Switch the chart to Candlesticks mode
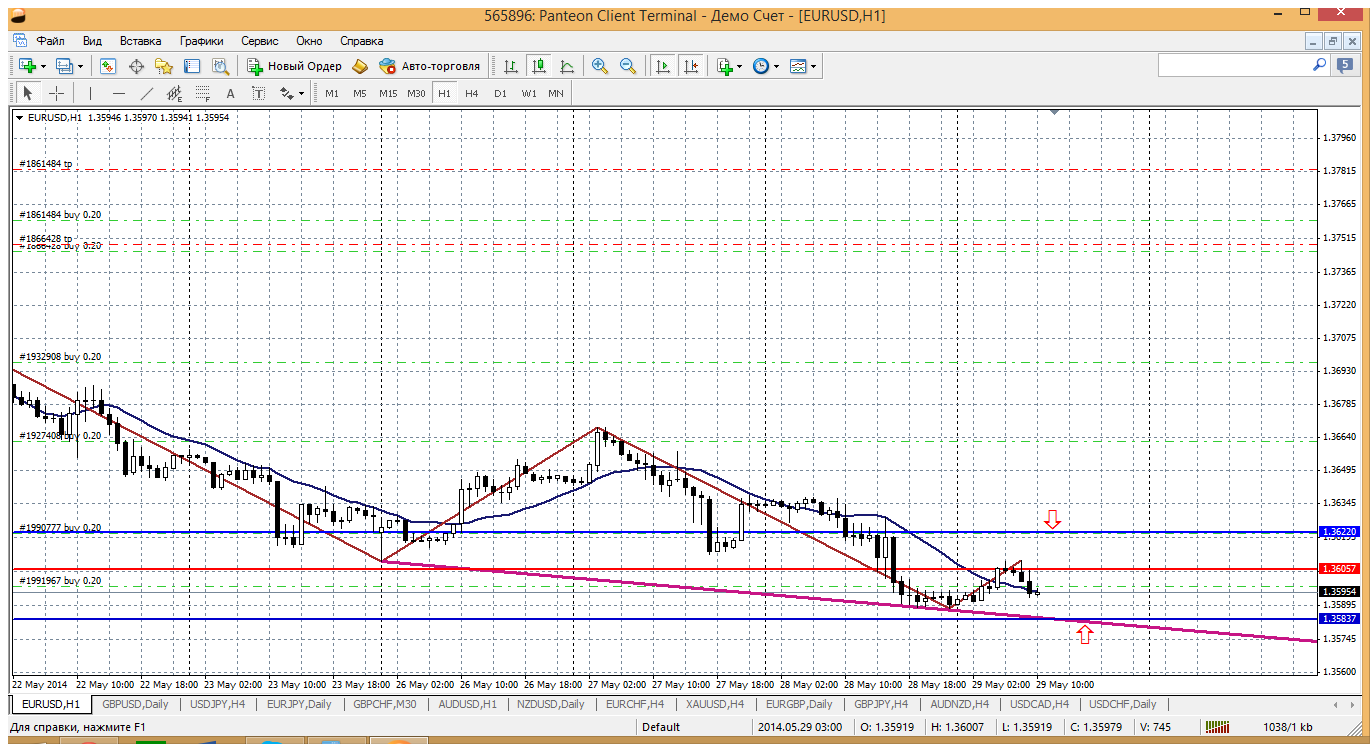The height and width of the screenshot is (744, 1370). 539,66
